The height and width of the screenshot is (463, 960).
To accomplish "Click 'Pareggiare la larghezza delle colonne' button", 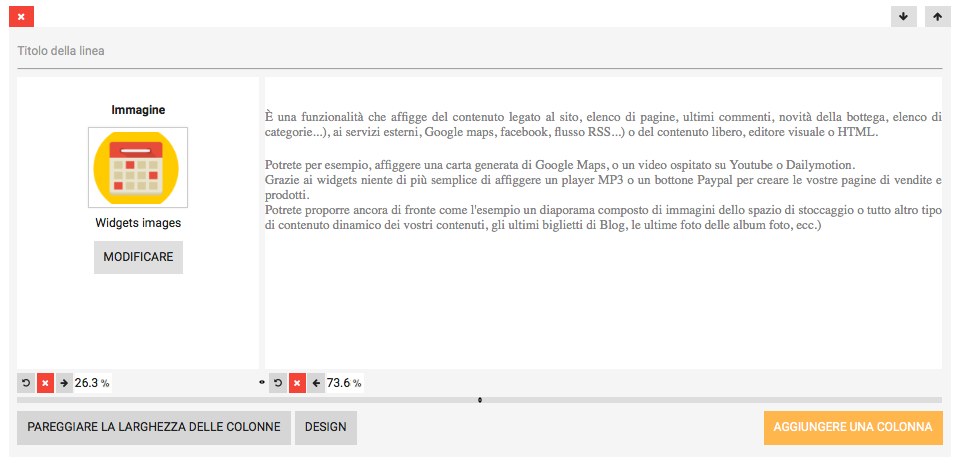I will 154,427.
